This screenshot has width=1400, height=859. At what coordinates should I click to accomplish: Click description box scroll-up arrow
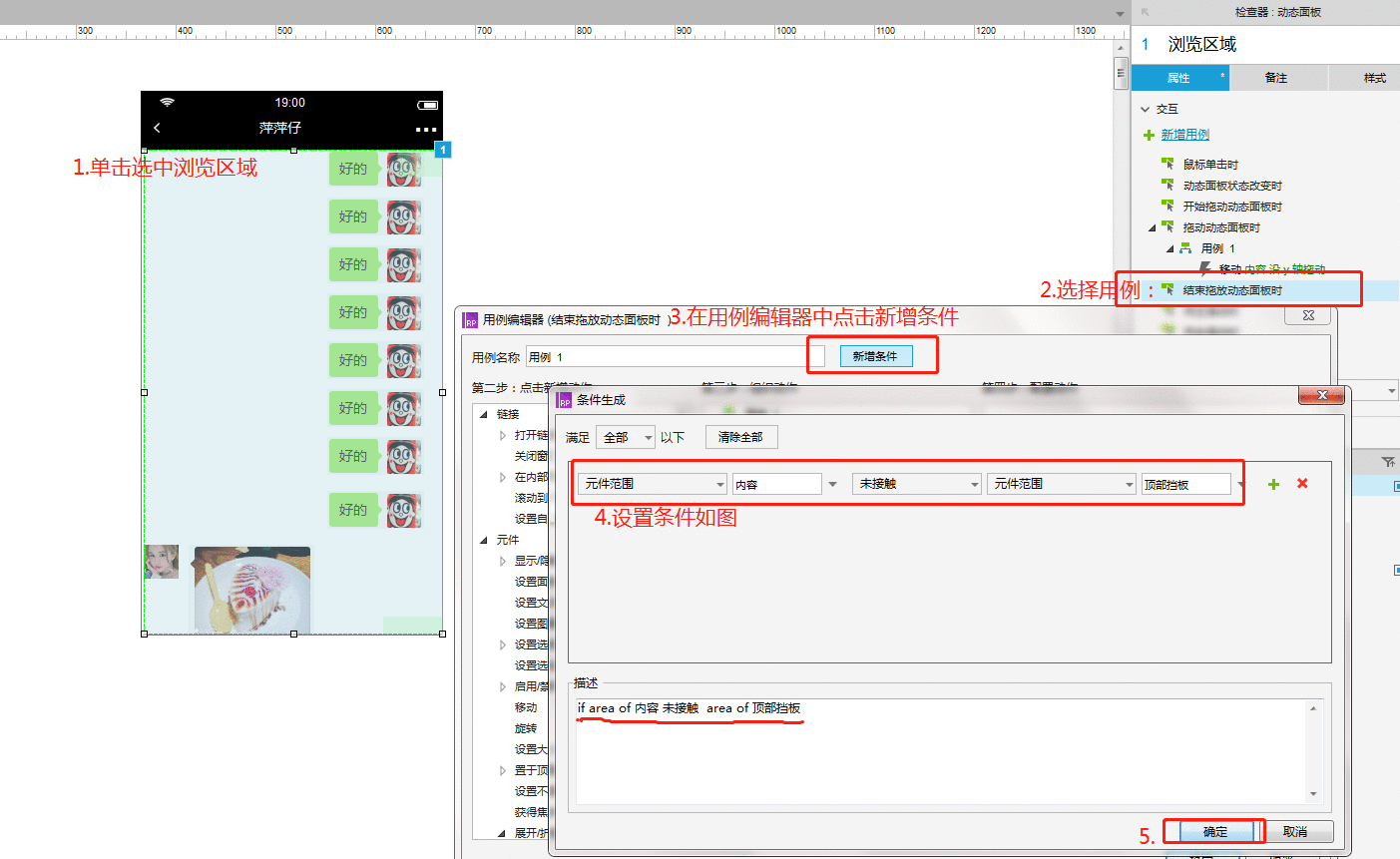pos(1313,708)
